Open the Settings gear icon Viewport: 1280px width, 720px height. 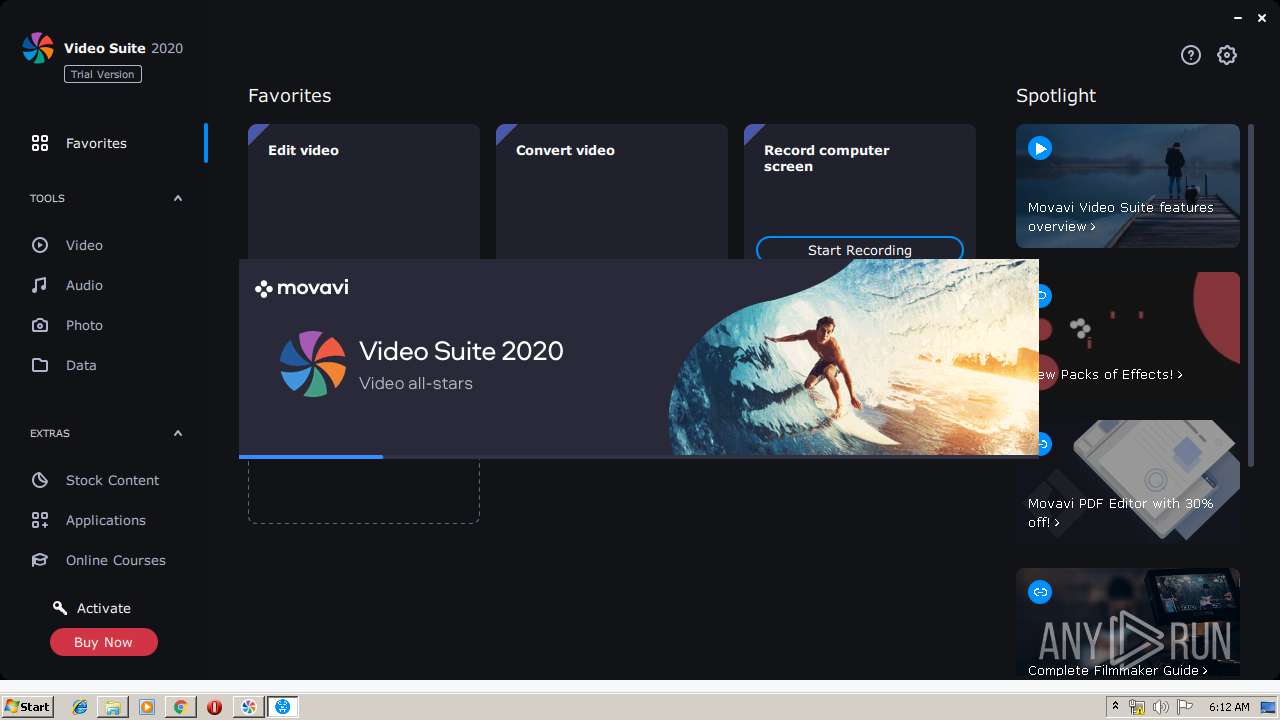[1227, 55]
